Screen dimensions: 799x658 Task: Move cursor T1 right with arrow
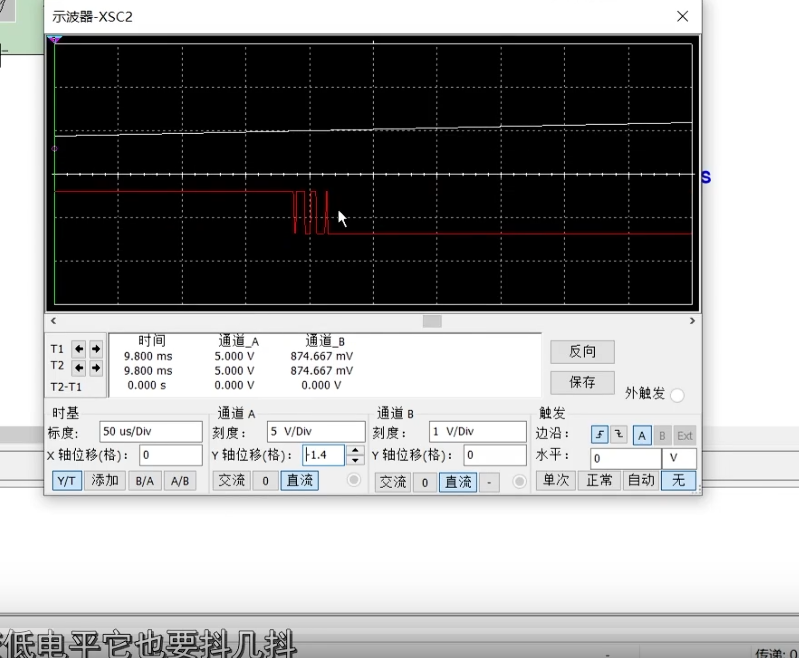tap(96, 349)
